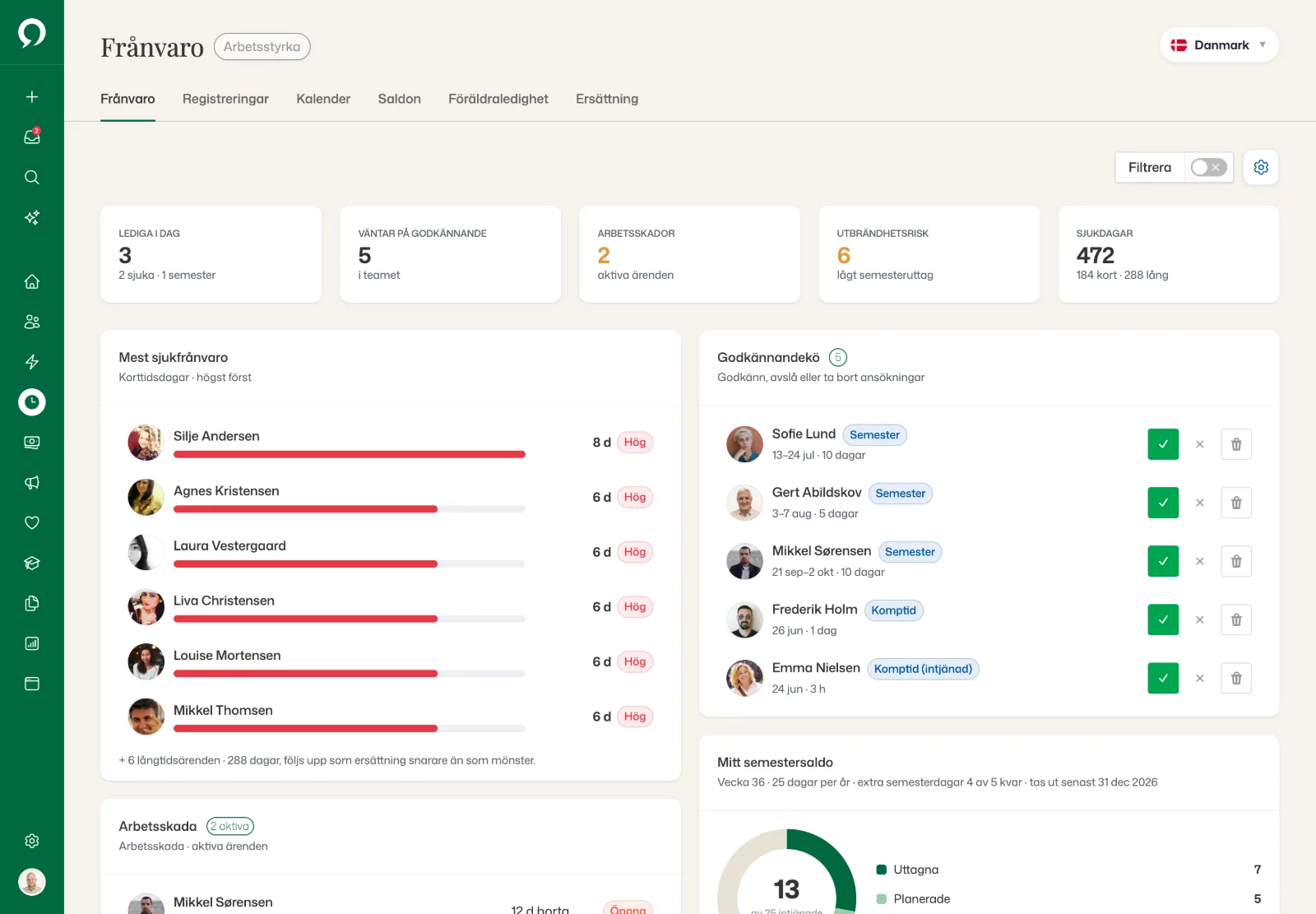The height and width of the screenshot is (914, 1316).
Task: Open the graduation cap learning icon
Action: point(32,563)
